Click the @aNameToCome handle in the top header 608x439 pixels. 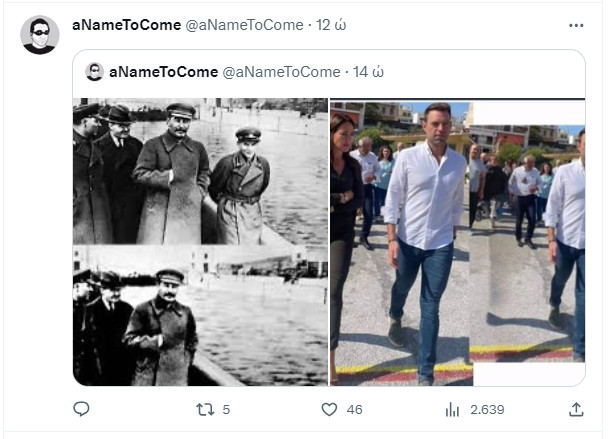point(244,25)
